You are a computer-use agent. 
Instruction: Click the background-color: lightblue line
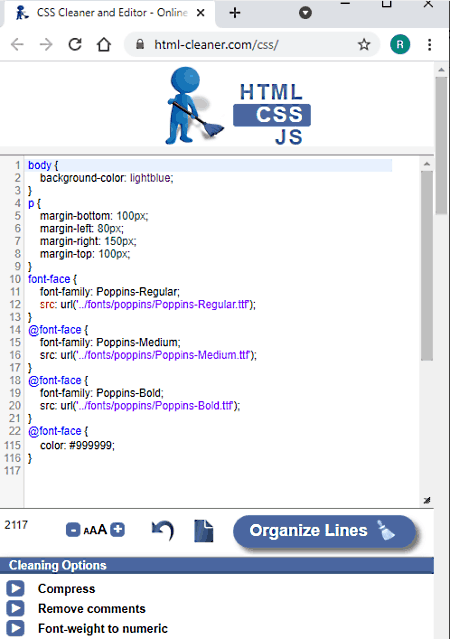click(x=106, y=178)
